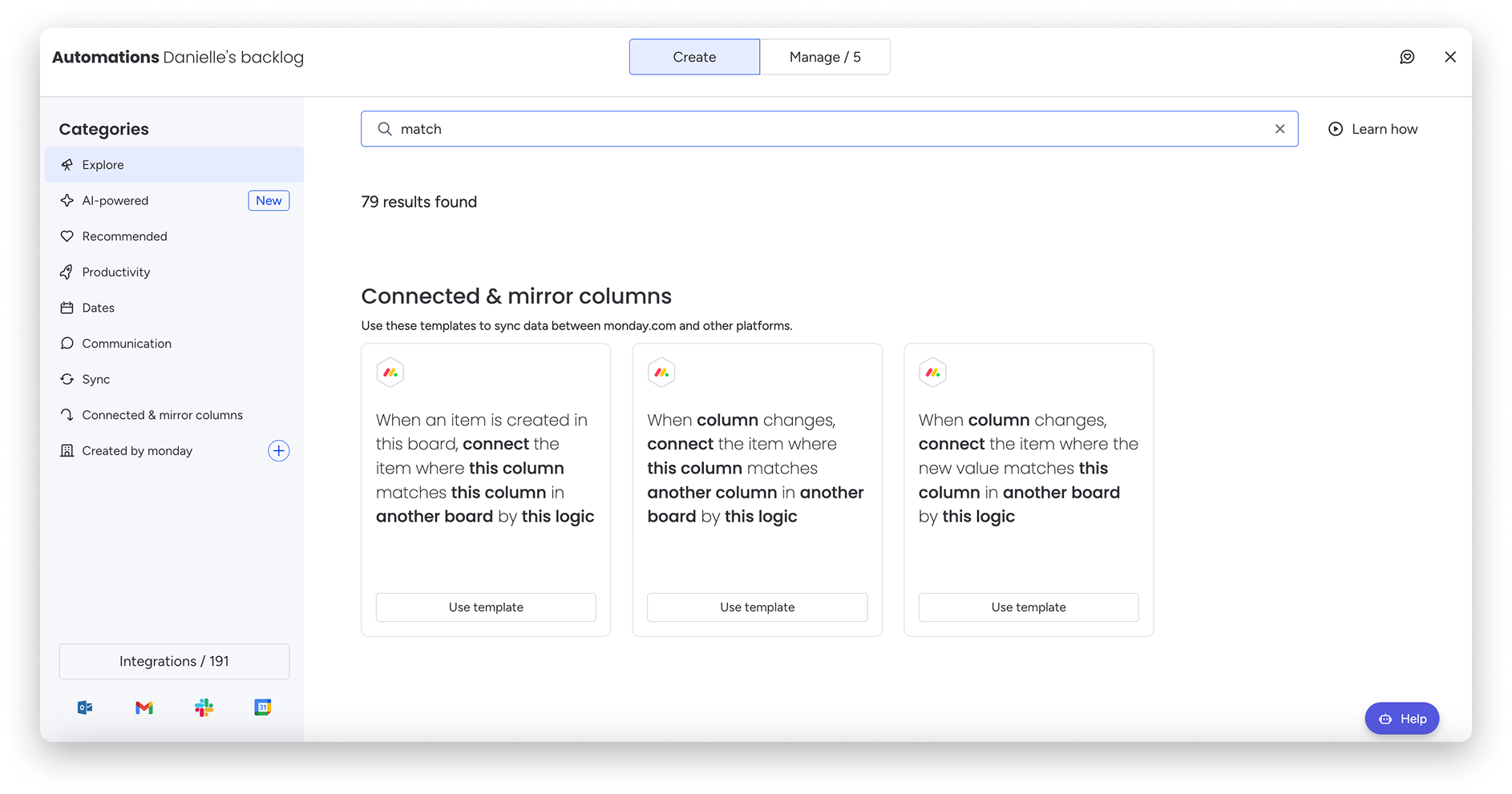Image resolution: width=1512 pixels, height=794 pixels.
Task: Focus the search field containing 'match'
Action: (x=830, y=129)
